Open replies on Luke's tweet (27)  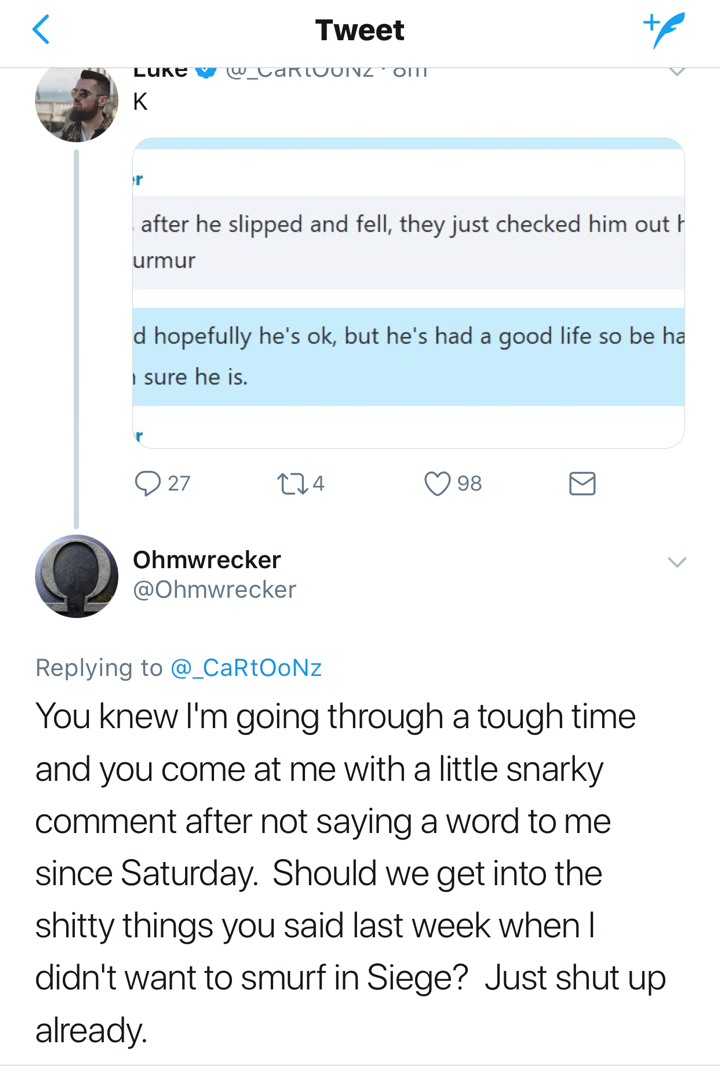click(x=162, y=484)
